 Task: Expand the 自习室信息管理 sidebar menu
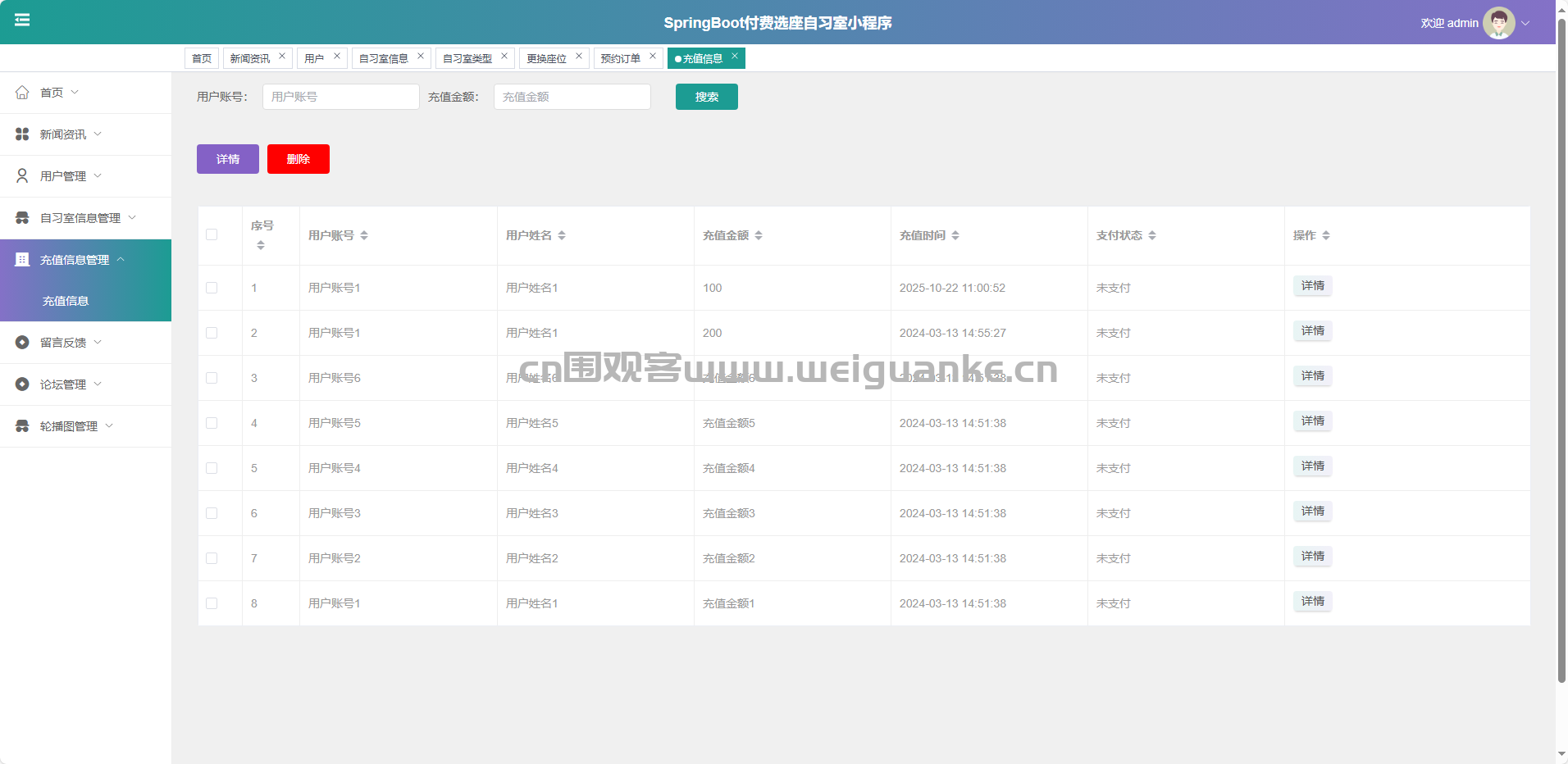click(80, 218)
